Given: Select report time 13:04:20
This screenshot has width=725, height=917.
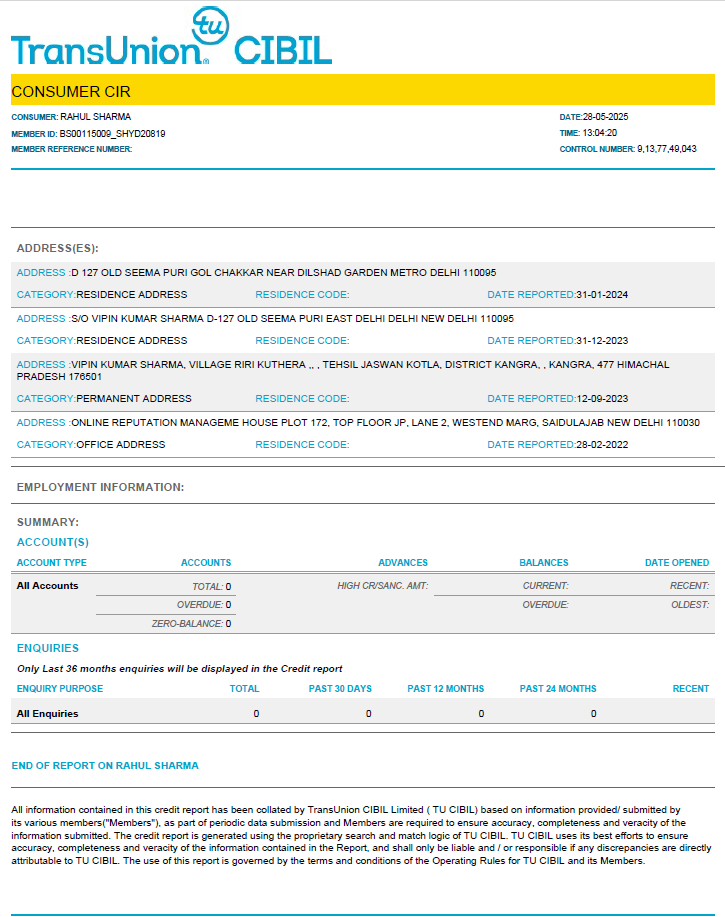Looking at the screenshot, I should (599, 133).
